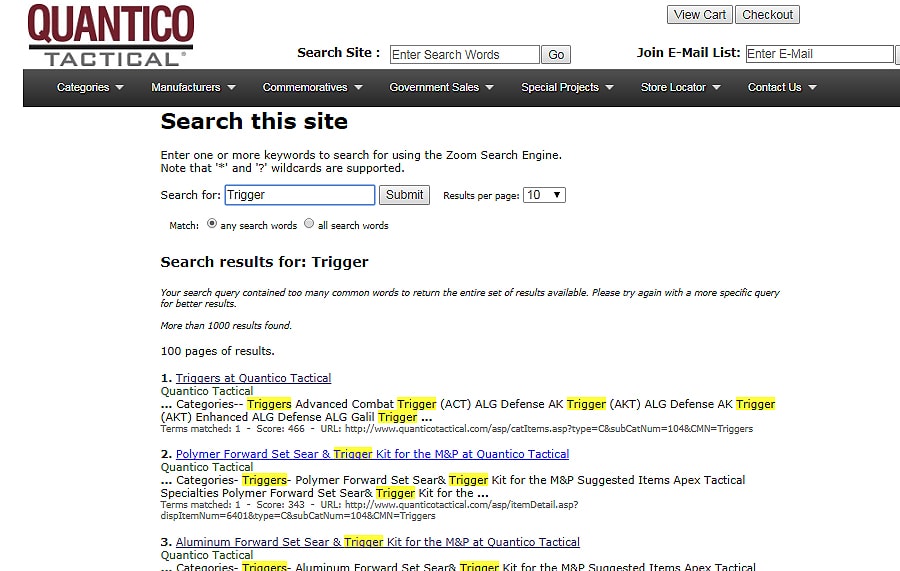Click the Search results for: Trigger heading

(x=264, y=262)
